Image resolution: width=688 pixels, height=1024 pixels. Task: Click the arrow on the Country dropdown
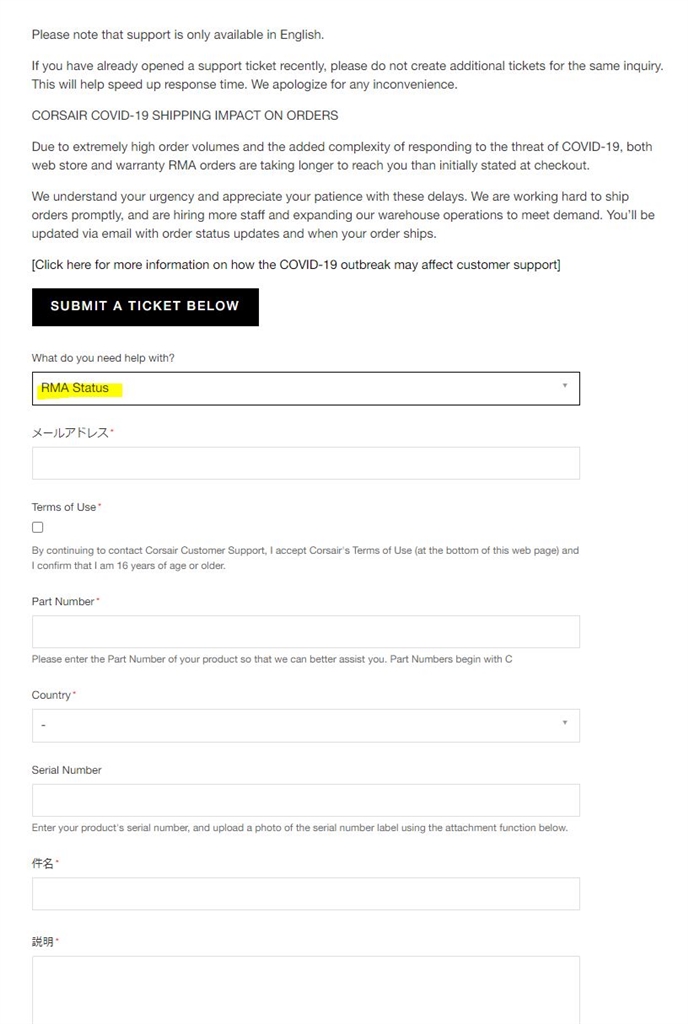(x=564, y=723)
